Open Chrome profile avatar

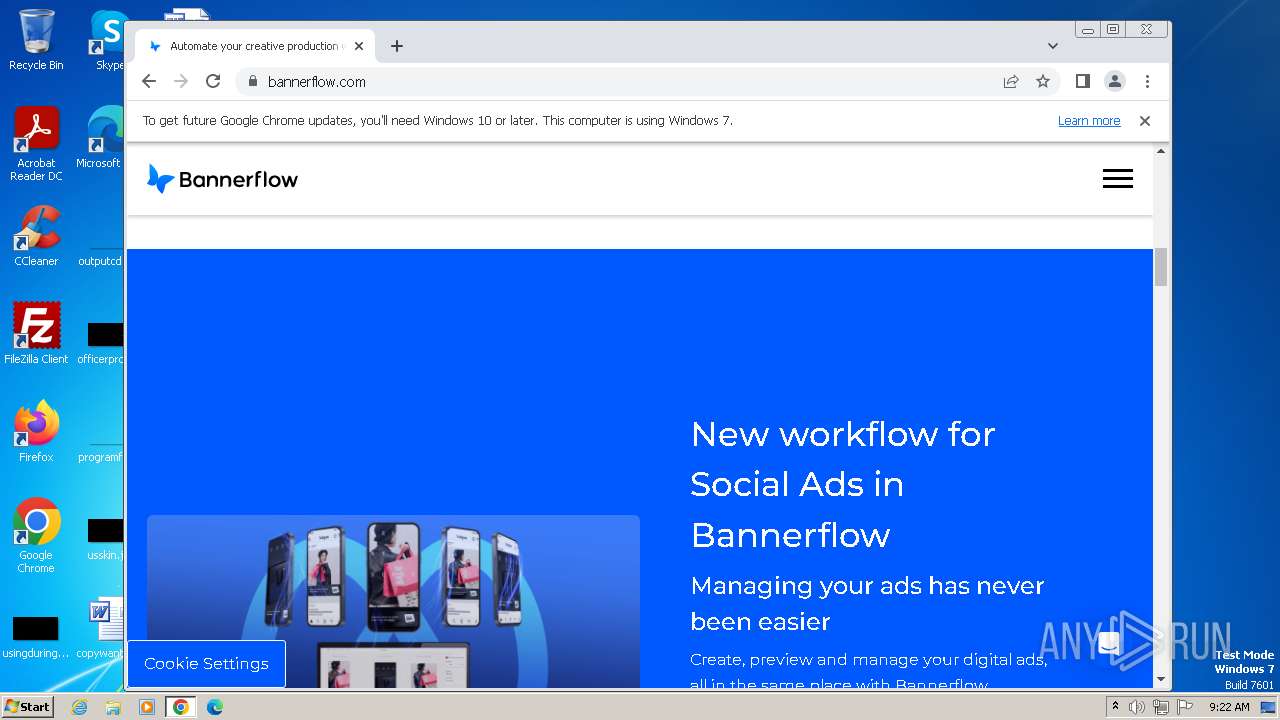[x=1115, y=82]
